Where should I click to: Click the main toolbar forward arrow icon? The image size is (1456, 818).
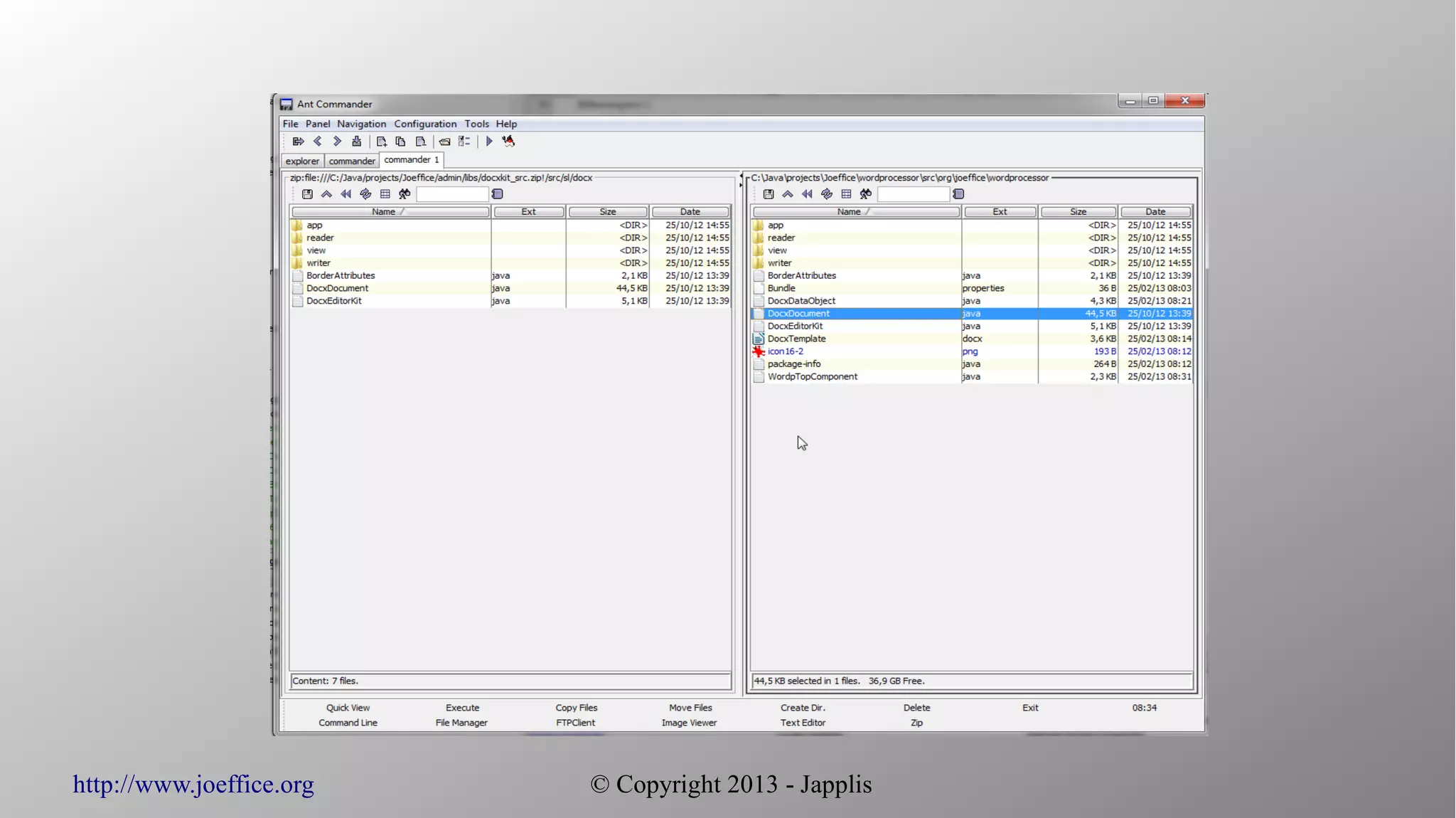337,142
